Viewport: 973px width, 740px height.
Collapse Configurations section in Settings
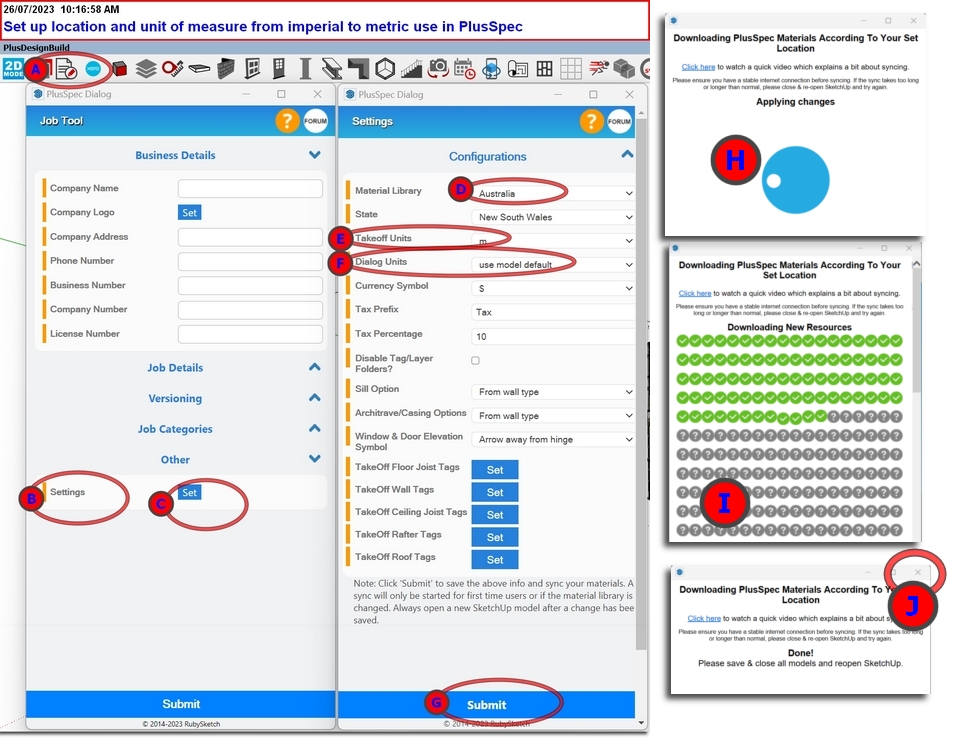[627, 154]
